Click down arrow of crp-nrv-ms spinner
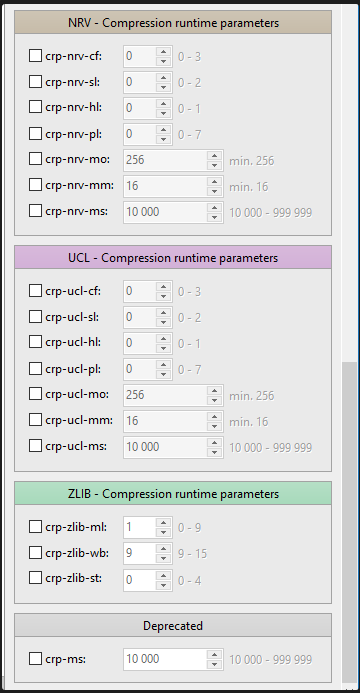The width and height of the screenshot is (360, 693). pos(215,217)
